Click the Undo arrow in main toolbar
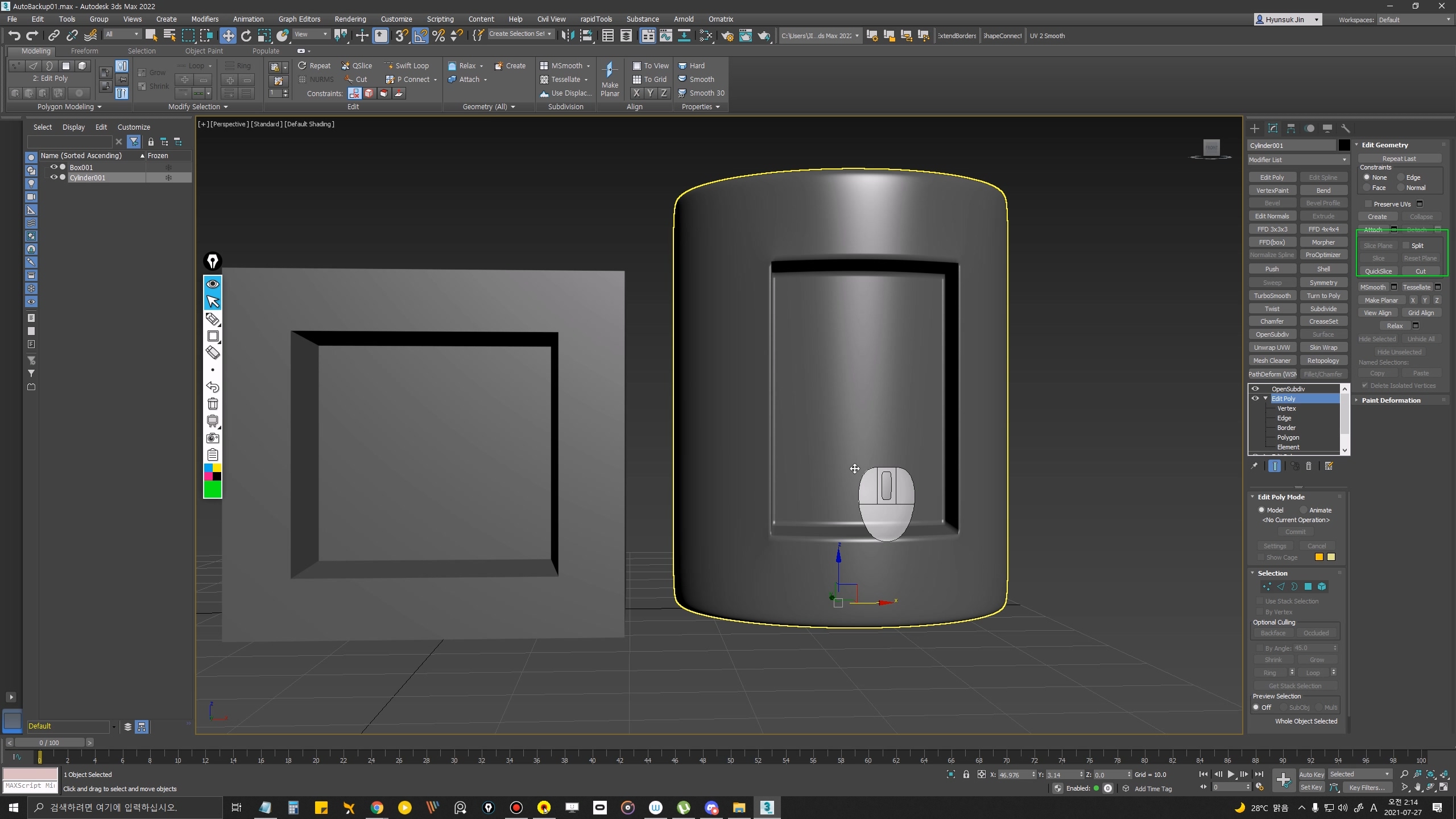The width and height of the screenshot is (1456, 819). tap(14, 36)
